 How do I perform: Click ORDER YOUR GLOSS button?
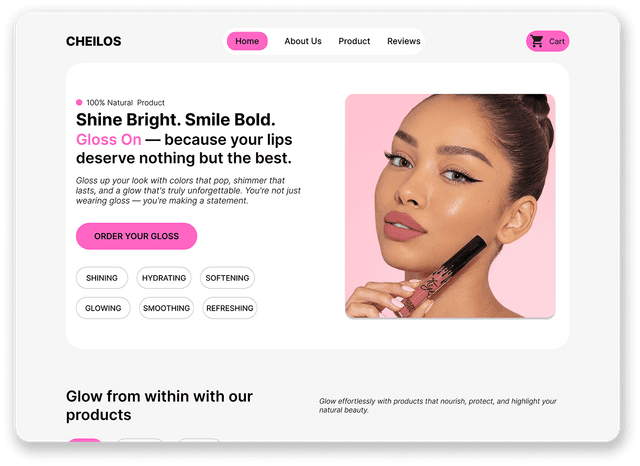(136, 236)
